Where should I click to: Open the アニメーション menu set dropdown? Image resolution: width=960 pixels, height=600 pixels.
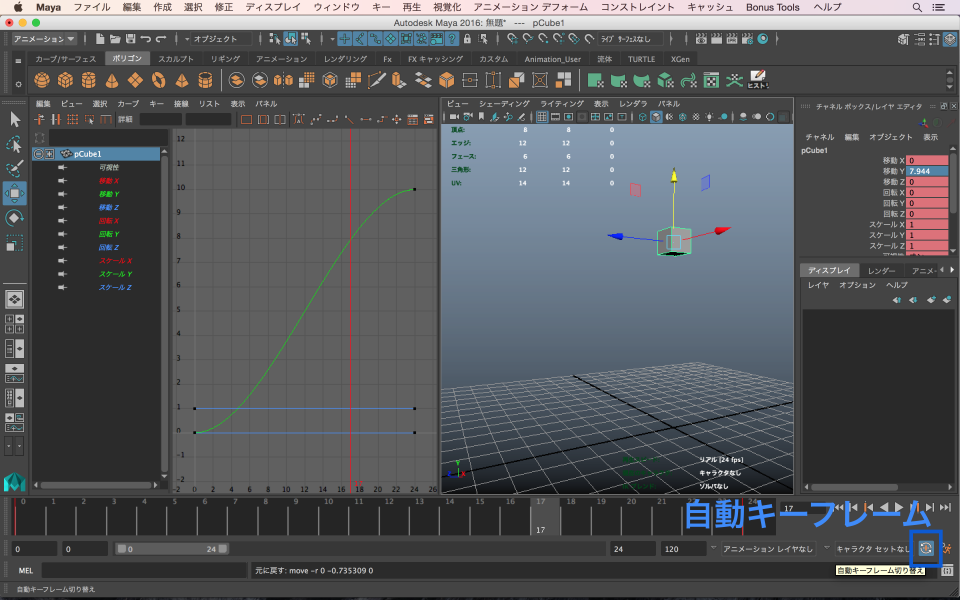point(43,39)
